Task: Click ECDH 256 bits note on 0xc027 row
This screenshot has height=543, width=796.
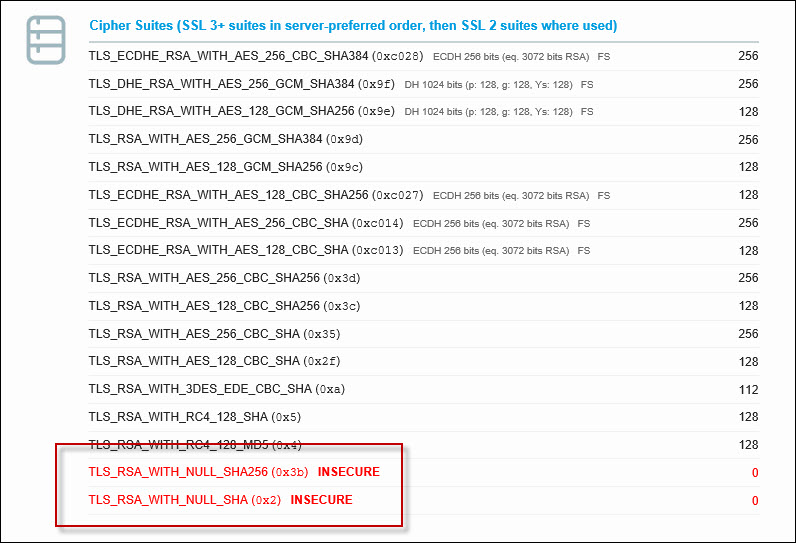Action: (511, 196)
